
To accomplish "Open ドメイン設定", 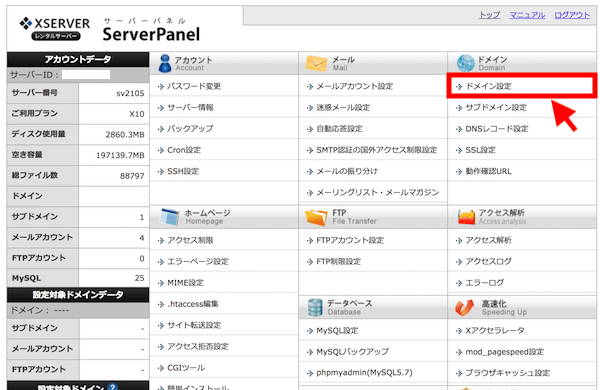I will click(488, 86).
